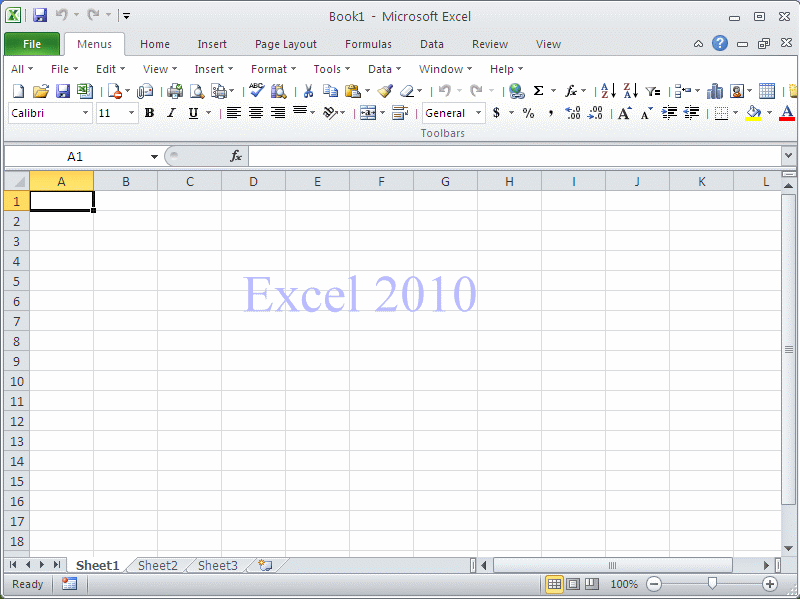Click the Open folder icon

pyautogui.click(x=40, y=91)
